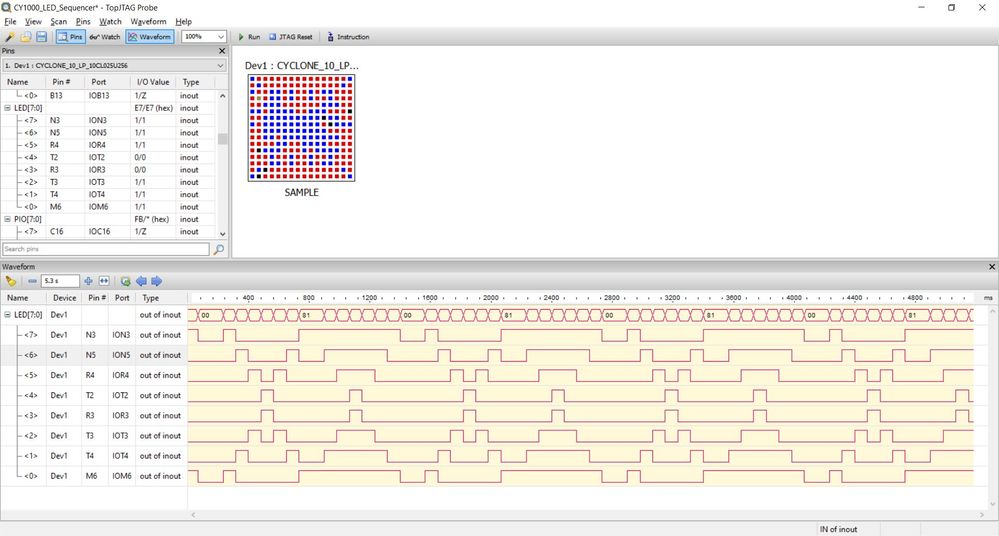Viewport: 999px width, 536px height.
Task: Open the Waveform menu in menu bar
Action: tap(148, 21)
